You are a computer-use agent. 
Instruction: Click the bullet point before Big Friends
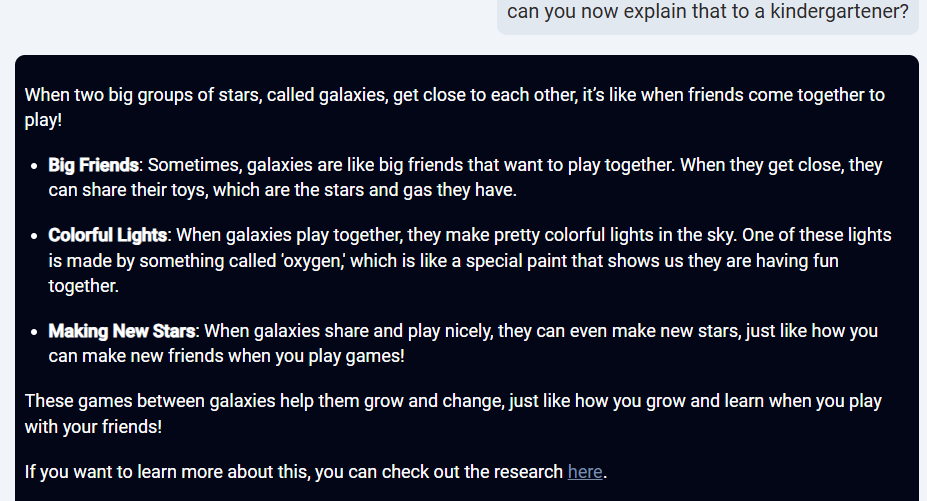[34, 166]
